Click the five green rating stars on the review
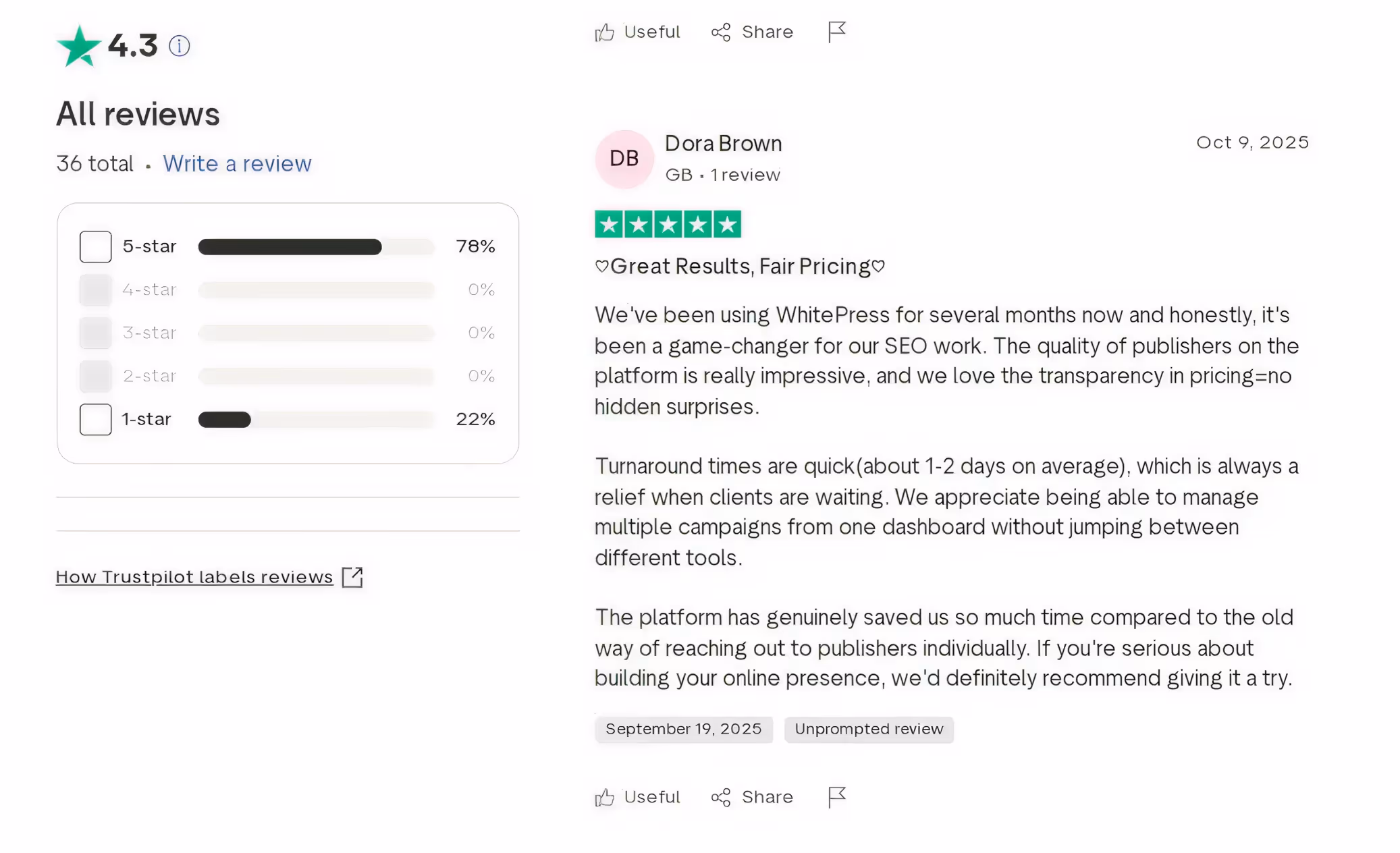 668,223
